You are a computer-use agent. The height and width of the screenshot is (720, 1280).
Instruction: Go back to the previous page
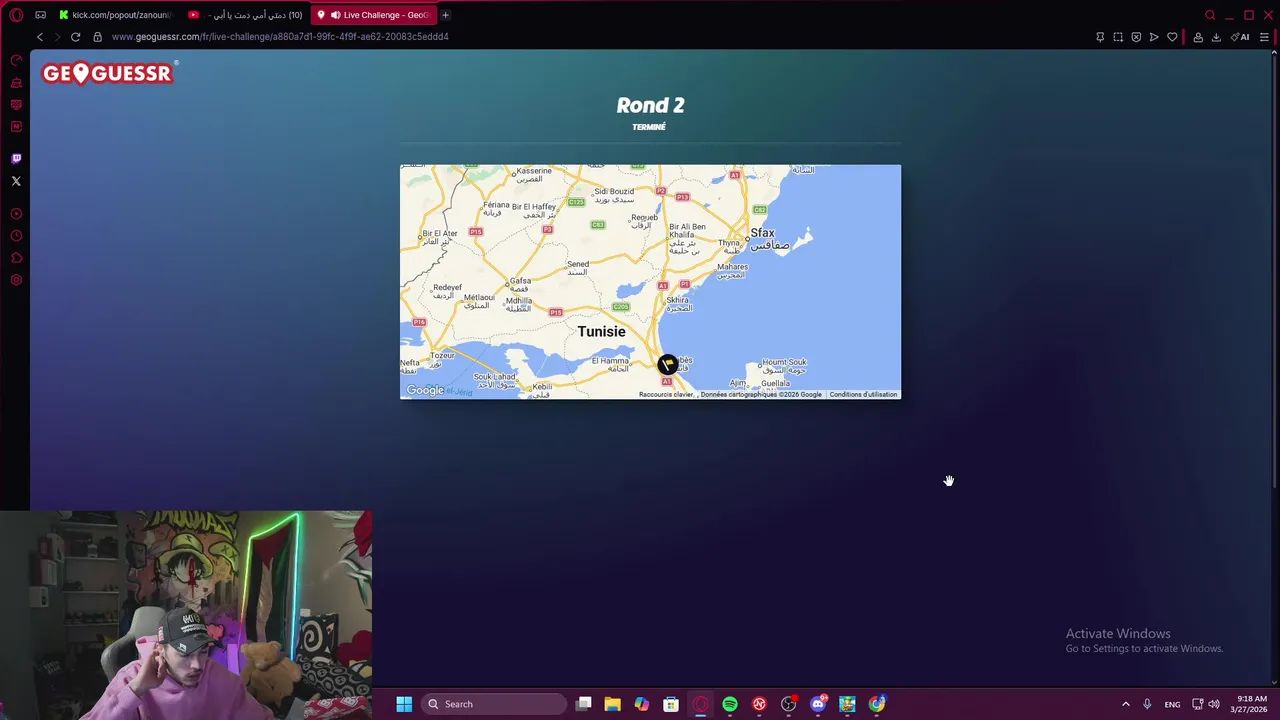[x=40, y=37]
